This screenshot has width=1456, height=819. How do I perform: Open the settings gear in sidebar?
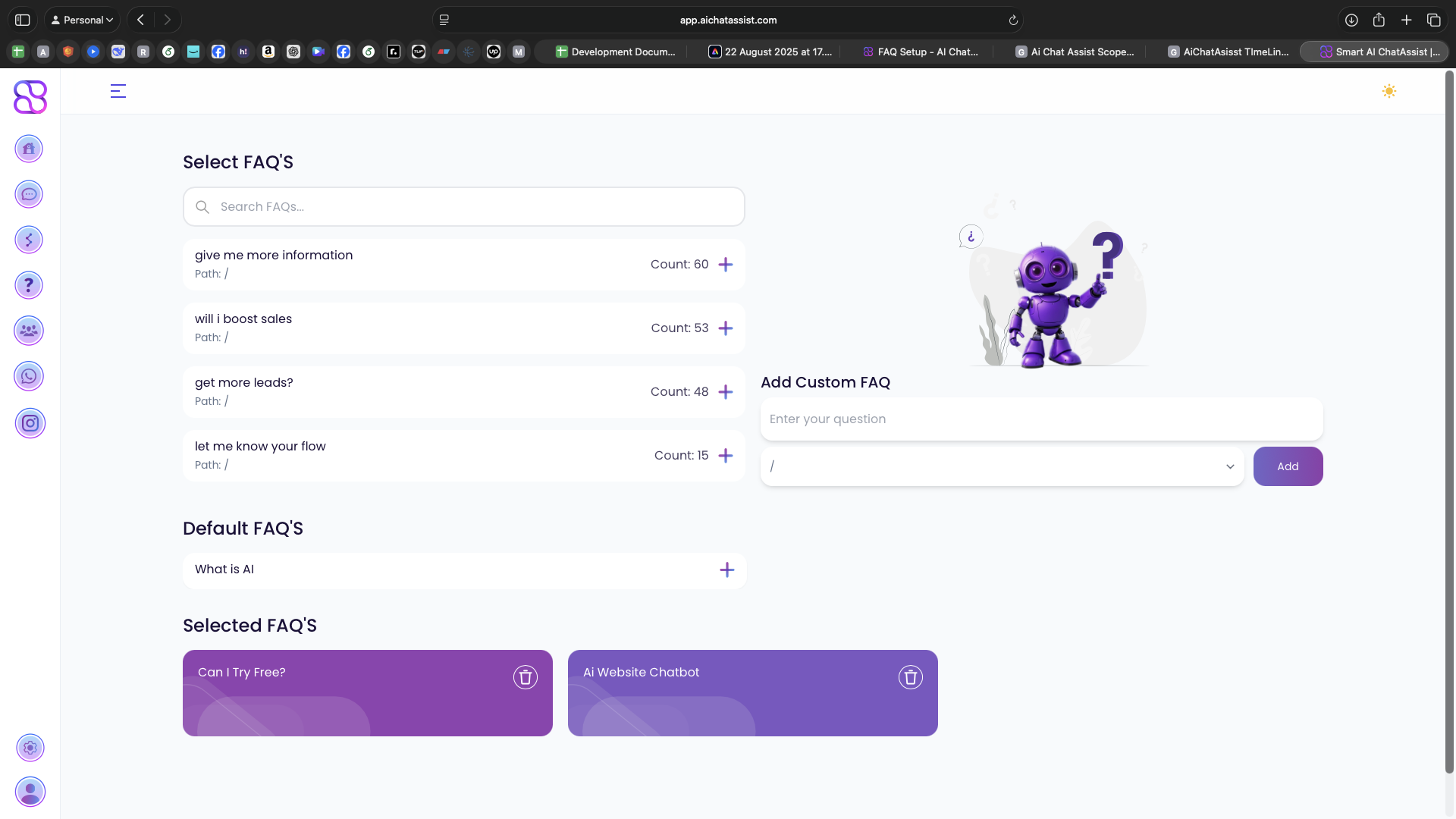(30, 748)
